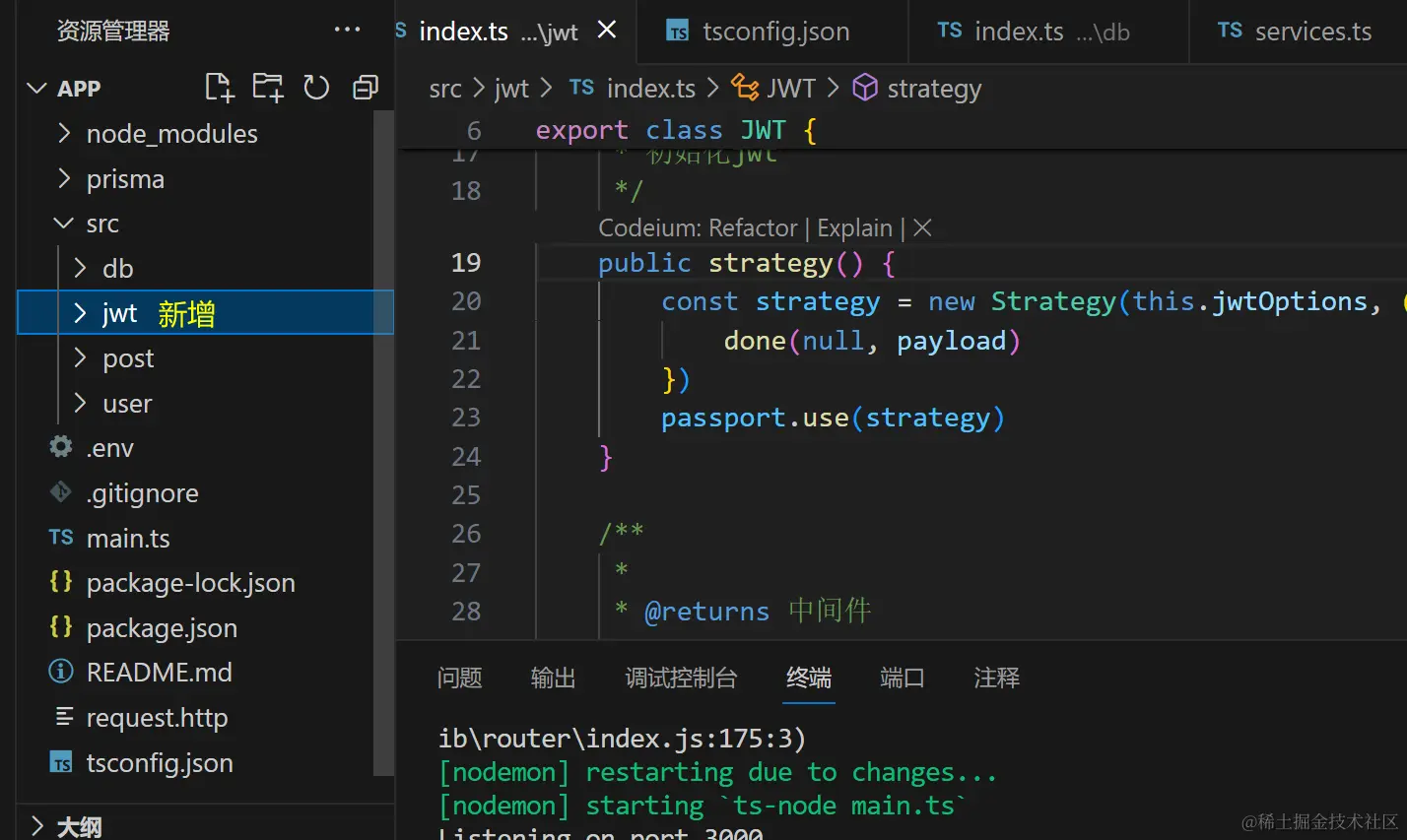Switch to the 输出 output panel
Screen dimensions: 1407x840
tap(552, 678)
